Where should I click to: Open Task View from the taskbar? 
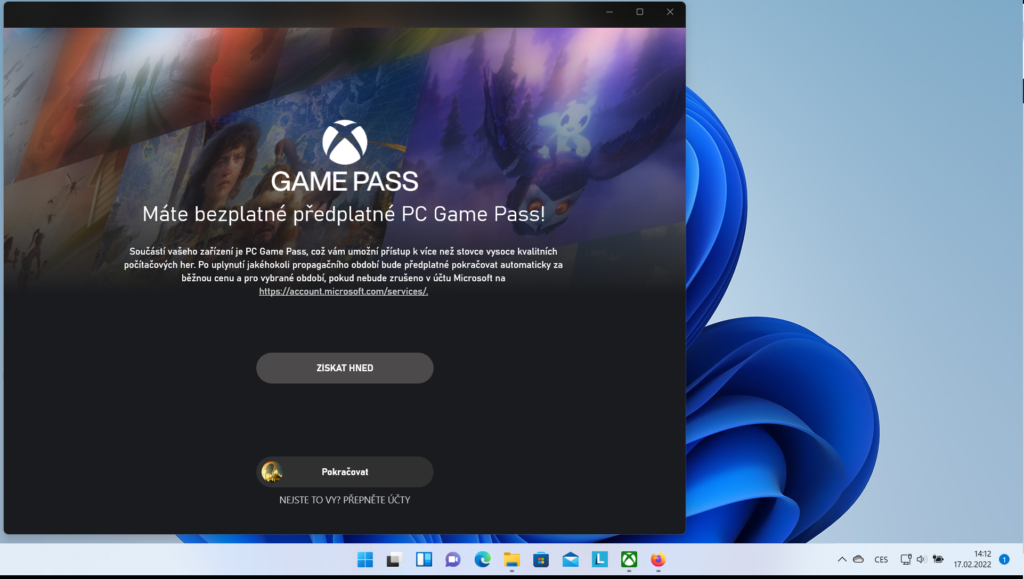[394, 559]
